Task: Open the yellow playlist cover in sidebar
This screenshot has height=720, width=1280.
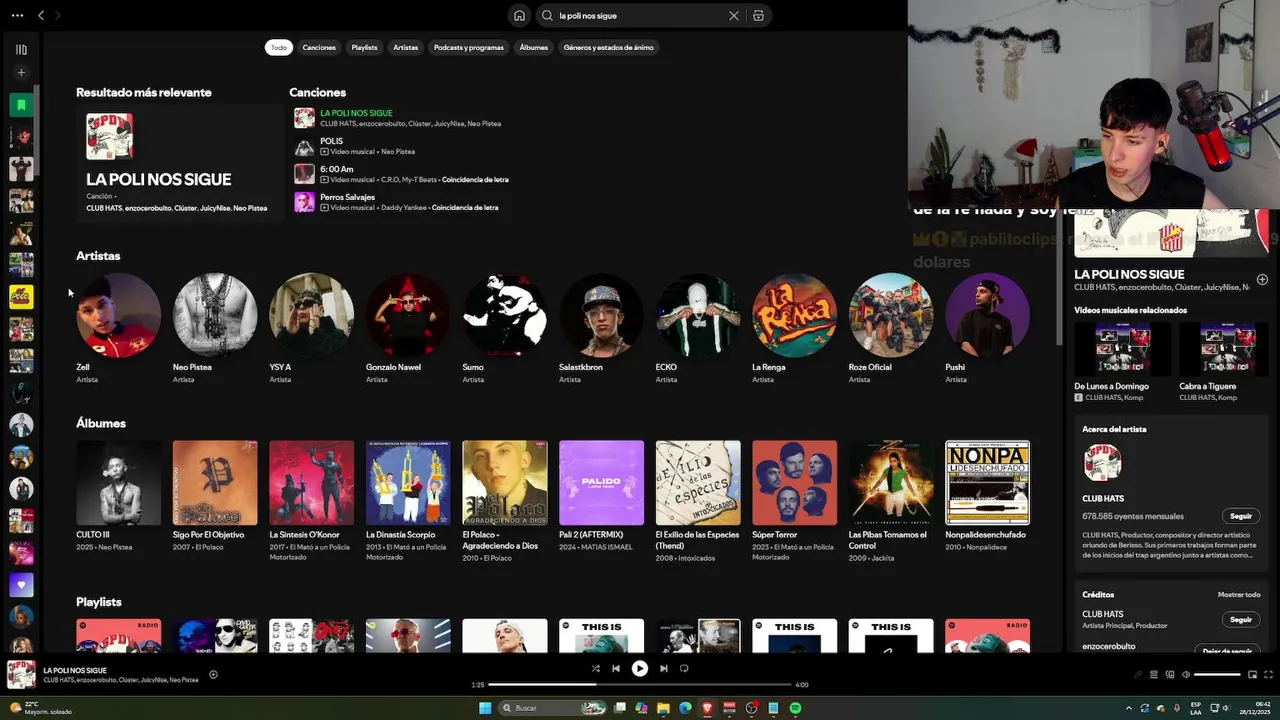Action: [21, 296]
